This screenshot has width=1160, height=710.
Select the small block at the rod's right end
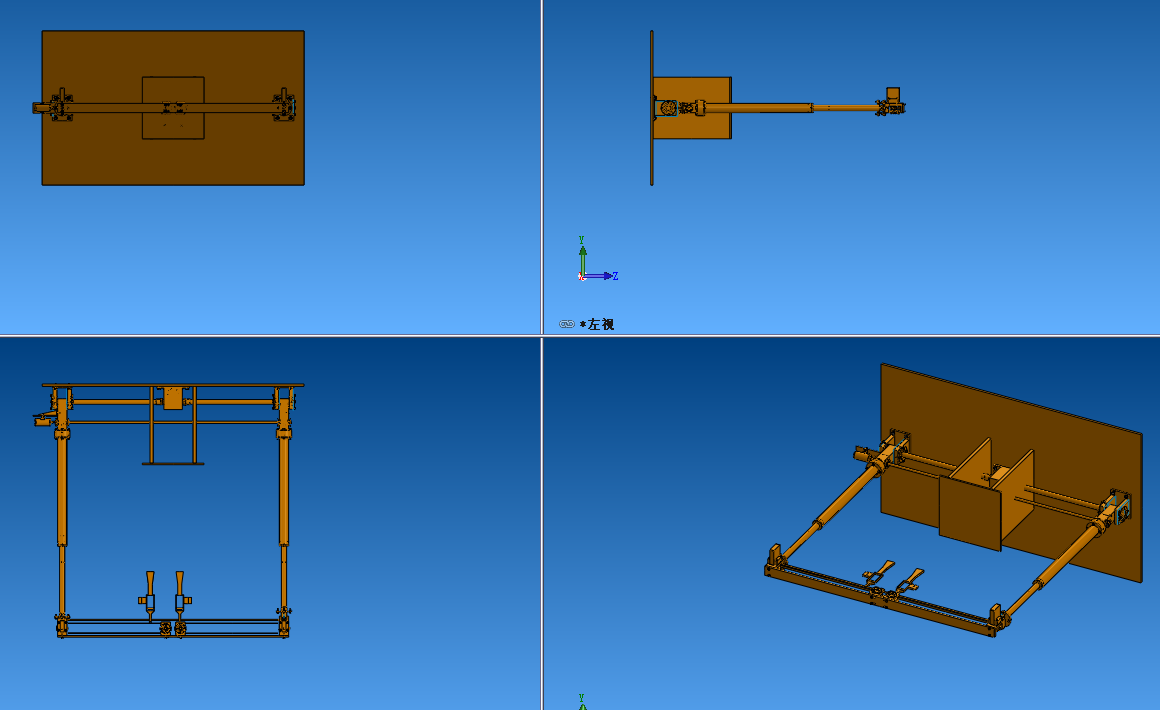(x=893, y=93)
